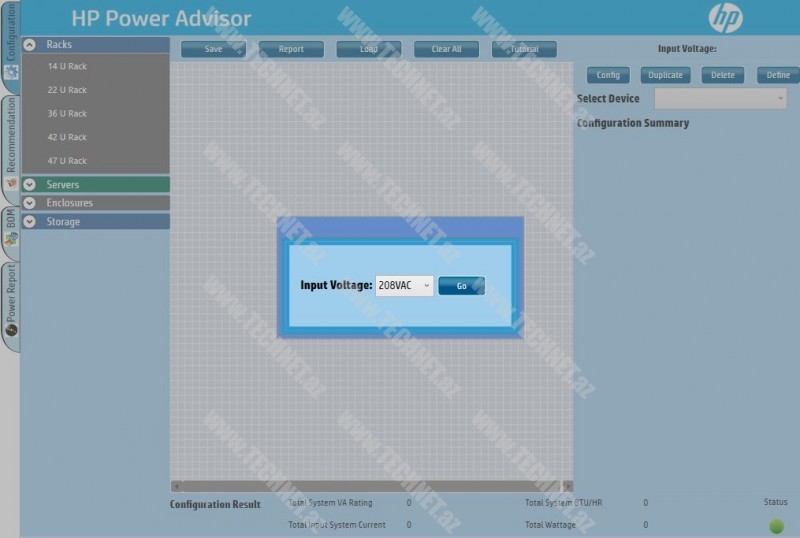Open the Configuration side tab
Image resolution: width=800 pixels, height=538 pixels.
(10, 46)
